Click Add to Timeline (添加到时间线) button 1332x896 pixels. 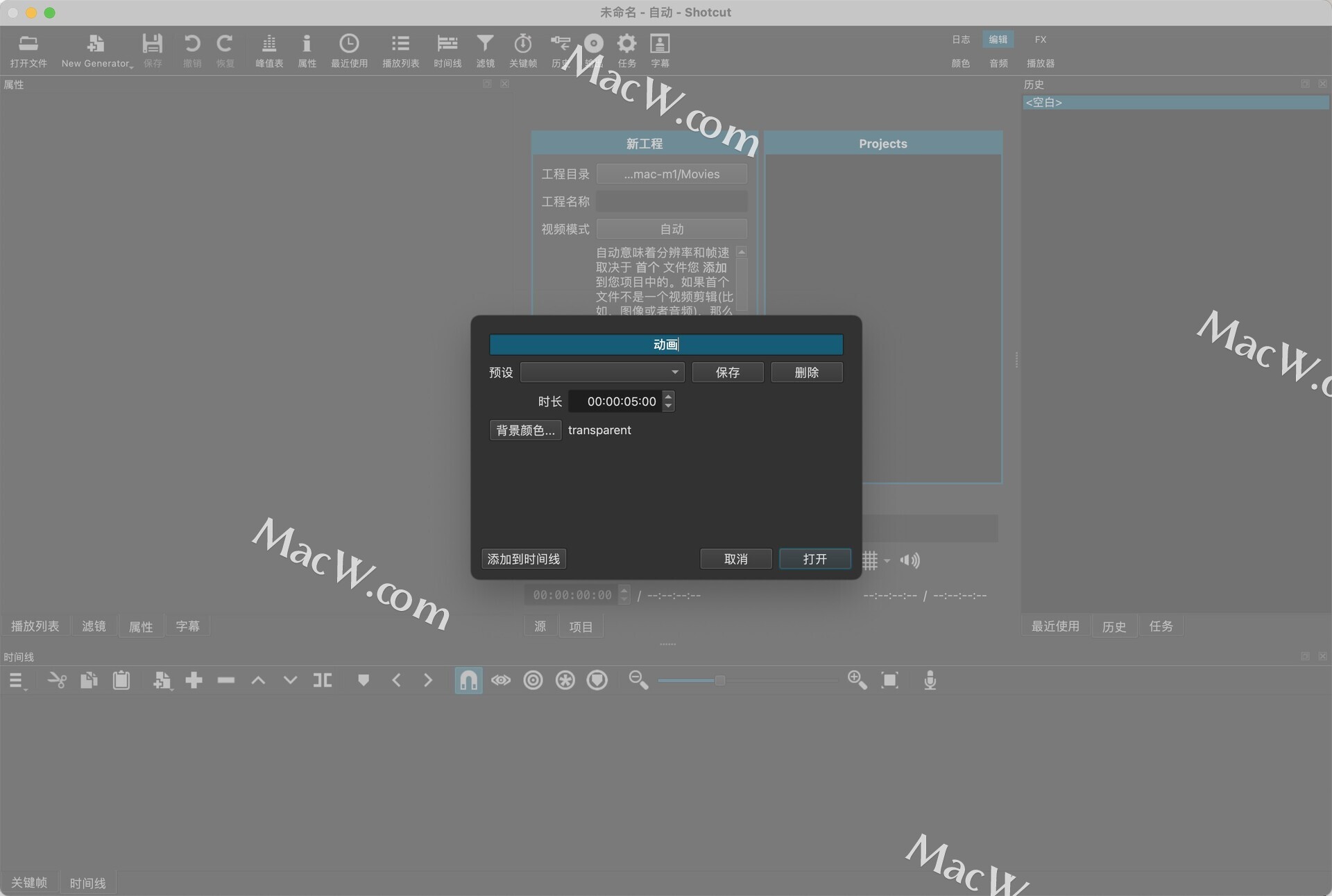[524, 559]
